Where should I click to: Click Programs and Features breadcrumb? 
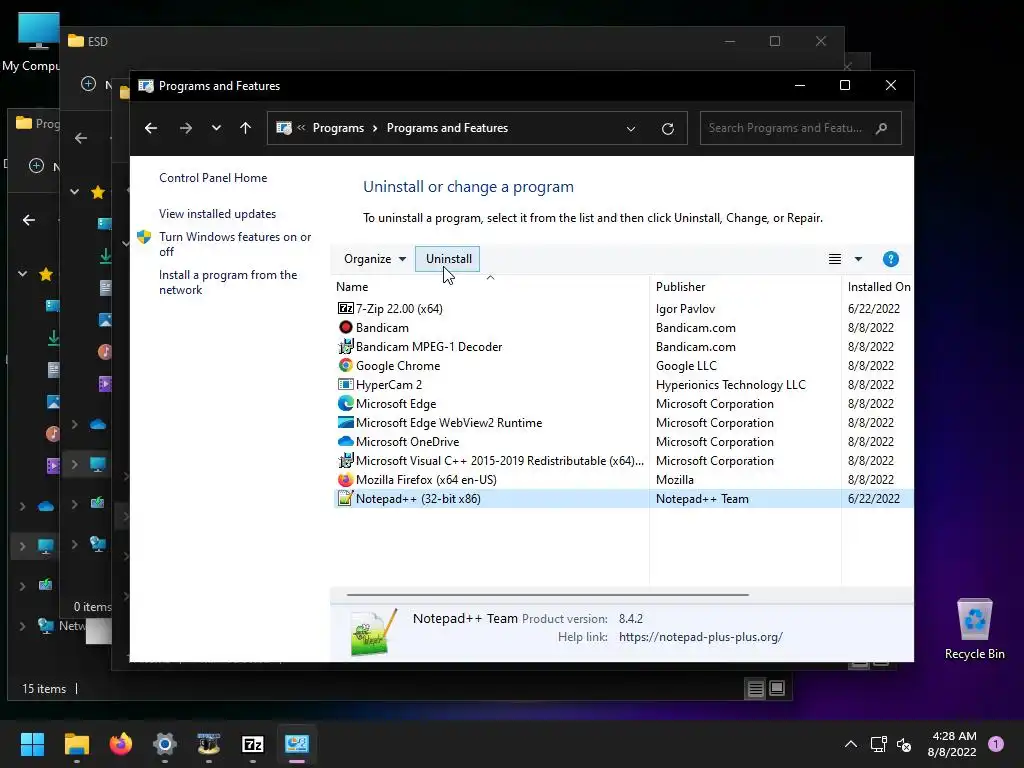[447, 128]
